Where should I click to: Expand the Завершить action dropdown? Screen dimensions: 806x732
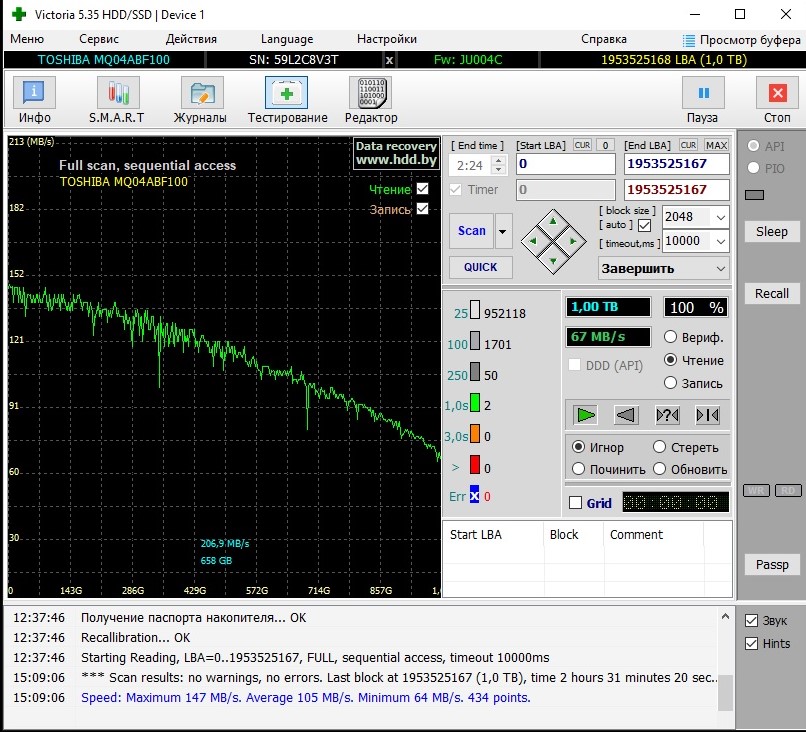pyautogui.click(x=720, y=268)
